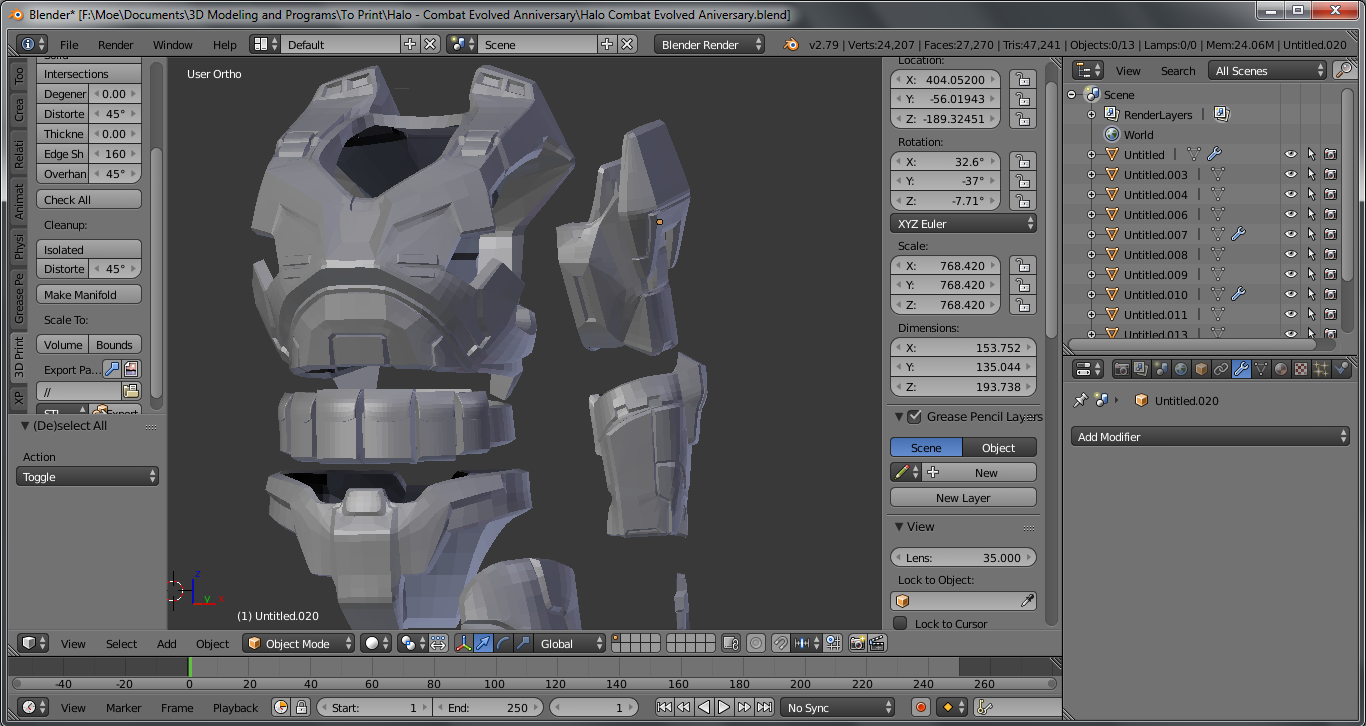Open the Add Modifier dropdown
The image size is (1366, 726).
(x=1211, y=437)
